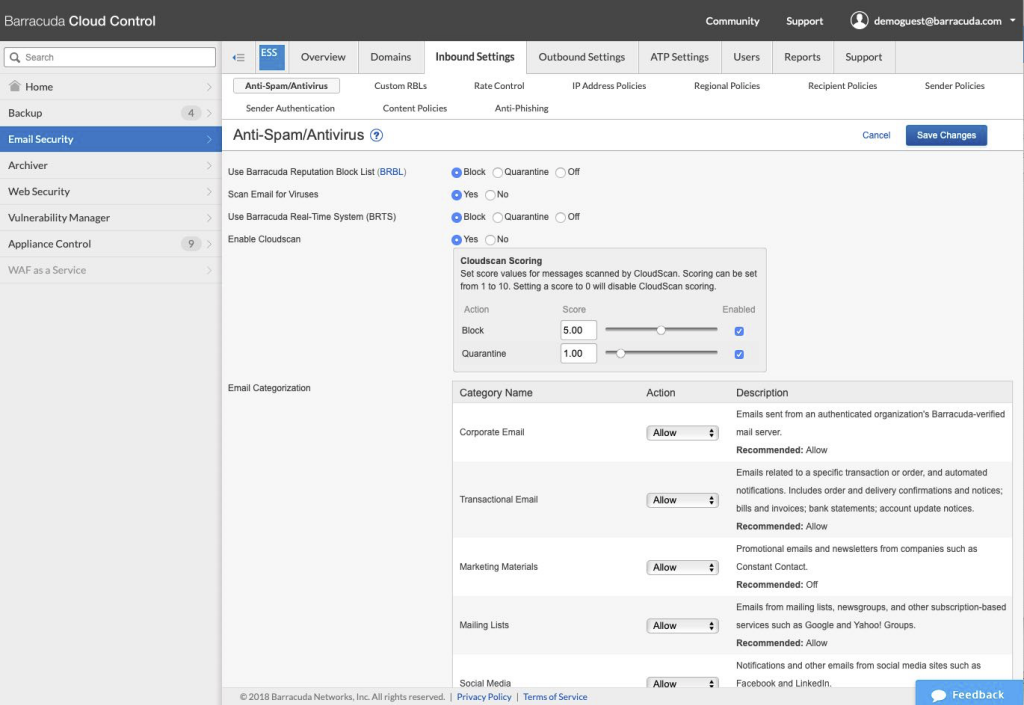Expand the Archiver chevron
The width and height of the screenshot is (1024, 705).
click(209, 165)
